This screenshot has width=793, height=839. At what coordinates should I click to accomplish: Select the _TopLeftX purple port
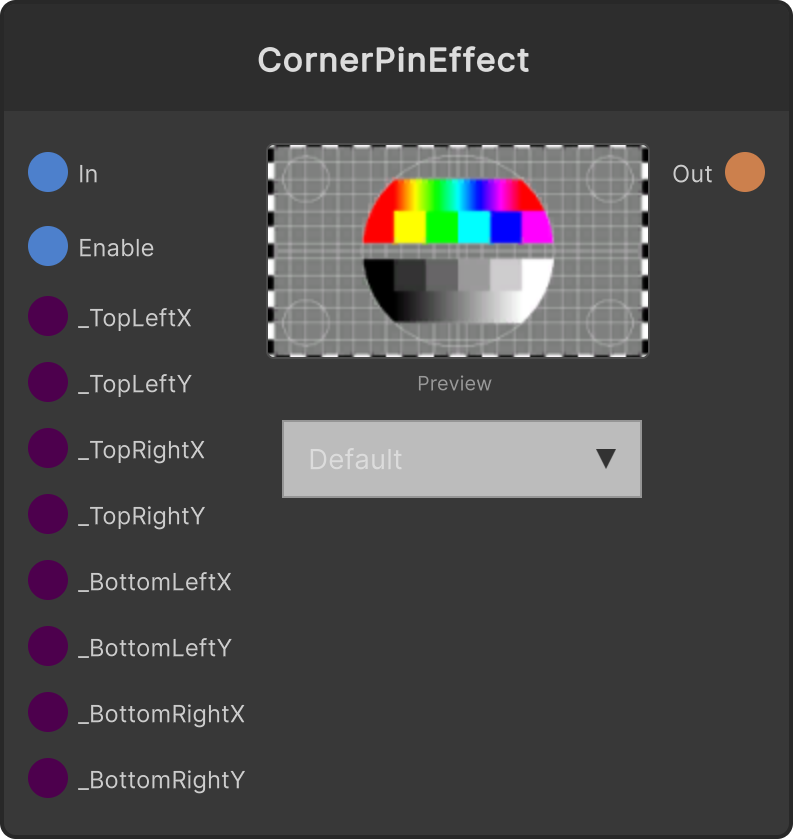tap(48, 316)
